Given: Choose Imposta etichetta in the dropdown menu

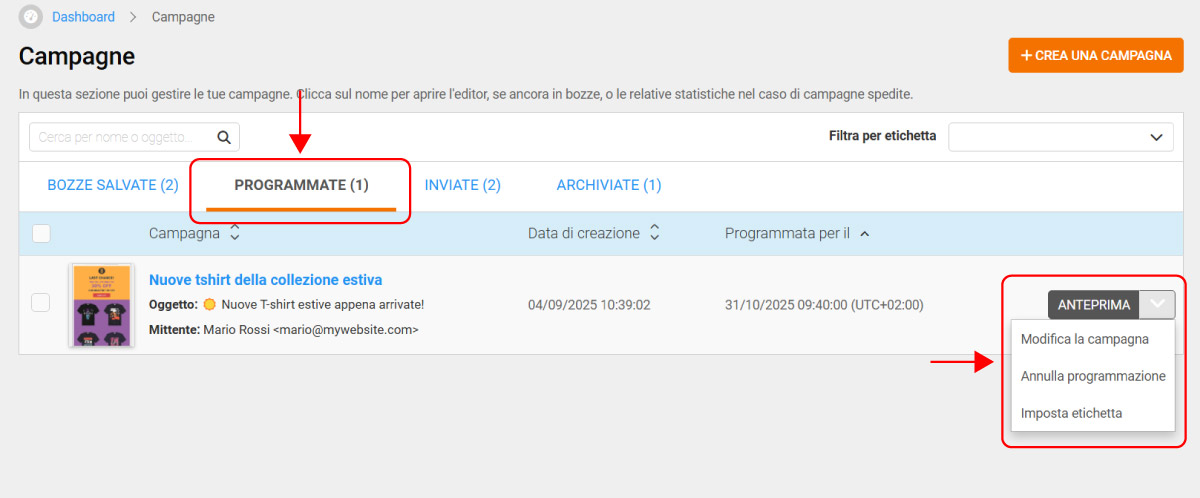Looking at the screenshot, I should (1071, 413).
